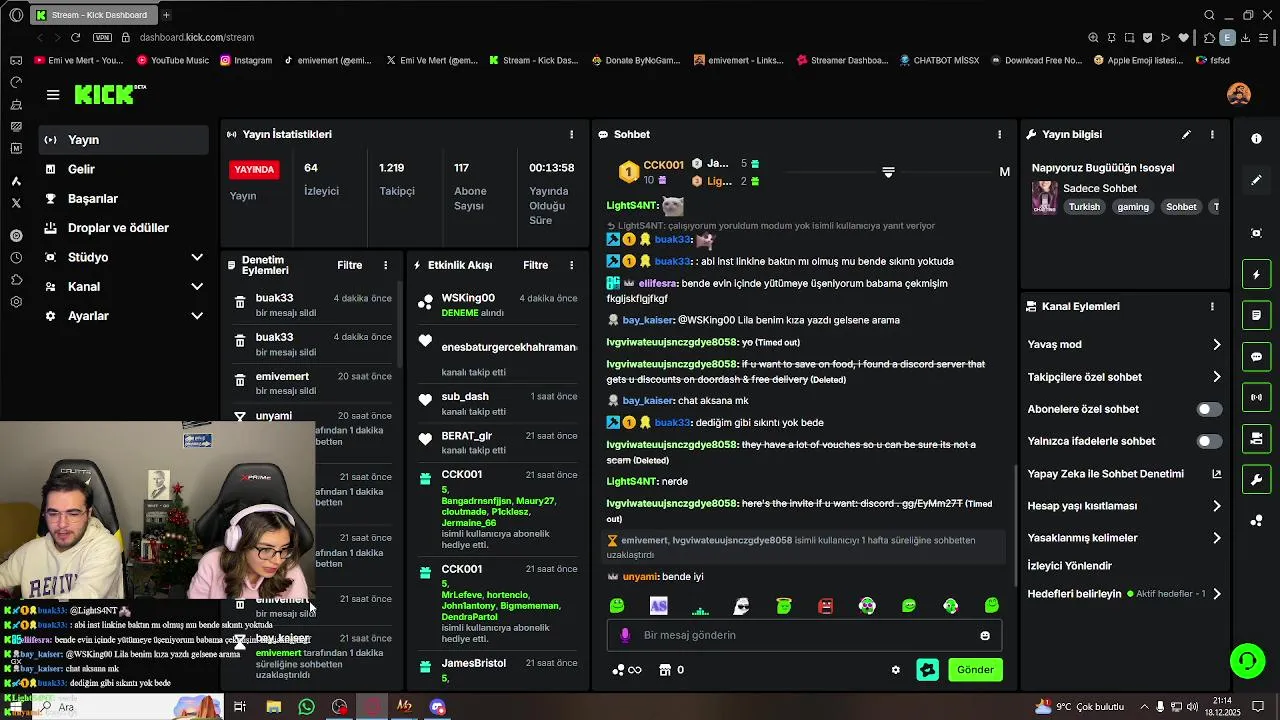Click the purple microphone in the message box
This screenshot has width=1280, height=720.
click(625, 635)
